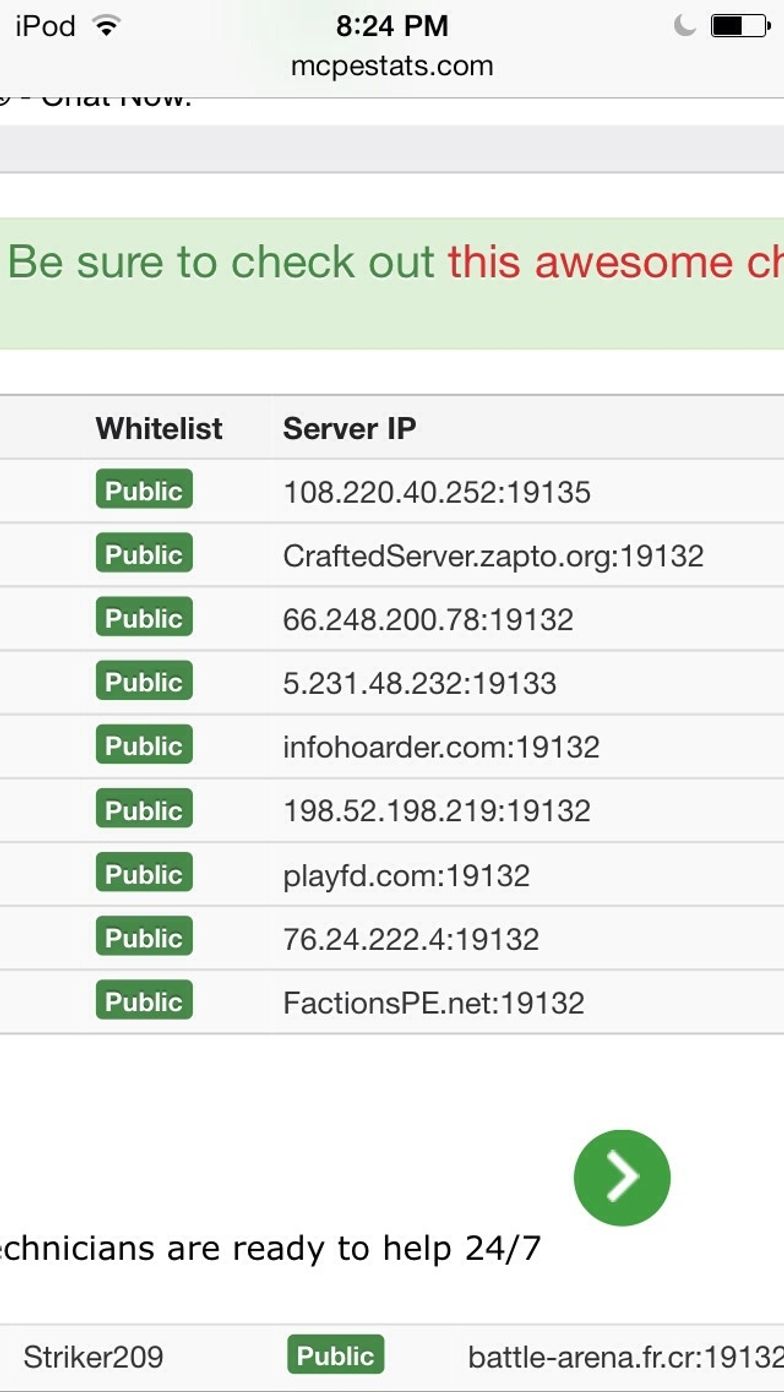
Task: Tap the Wi-Fi status icon
Action: click(105, 26)
